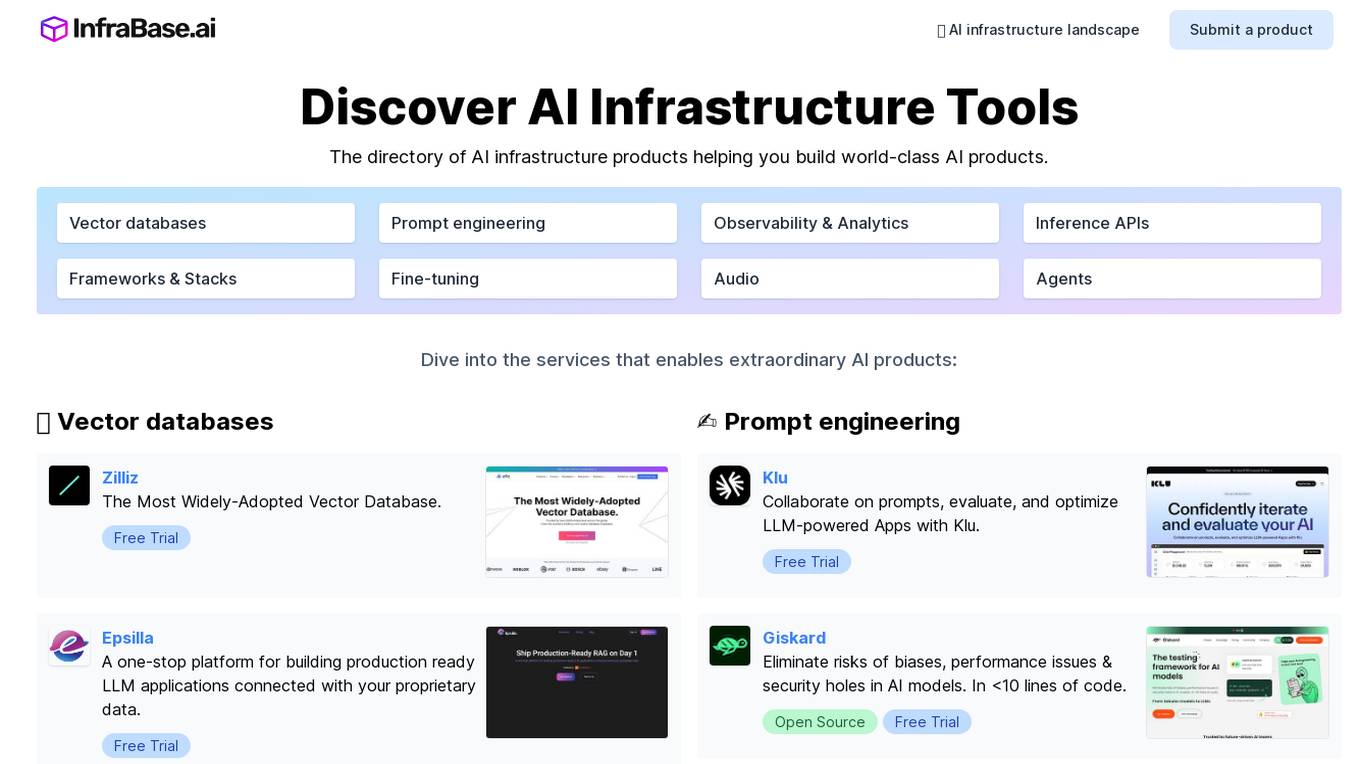
Task: Click Klu's 'Collaborate on prompts' description
Action: point(940,514)
